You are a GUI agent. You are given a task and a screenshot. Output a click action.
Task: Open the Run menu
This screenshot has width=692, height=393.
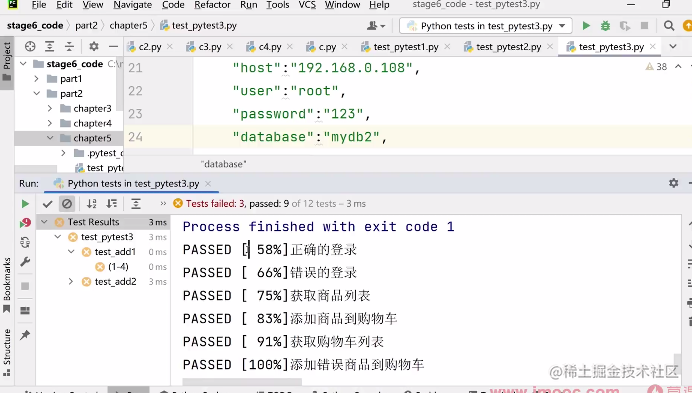tap(248, 5)
